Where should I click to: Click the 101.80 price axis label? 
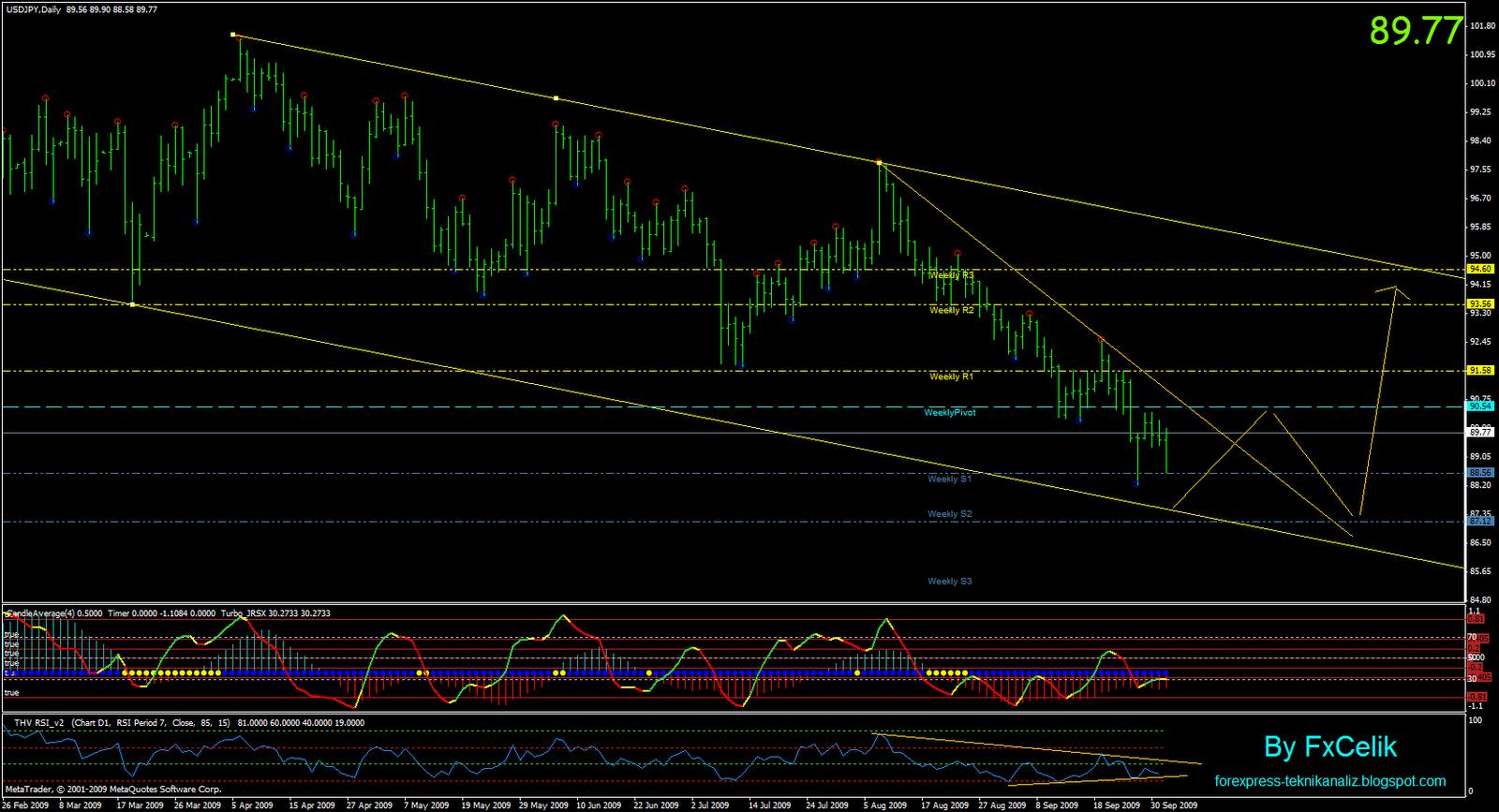[1483, 26]
